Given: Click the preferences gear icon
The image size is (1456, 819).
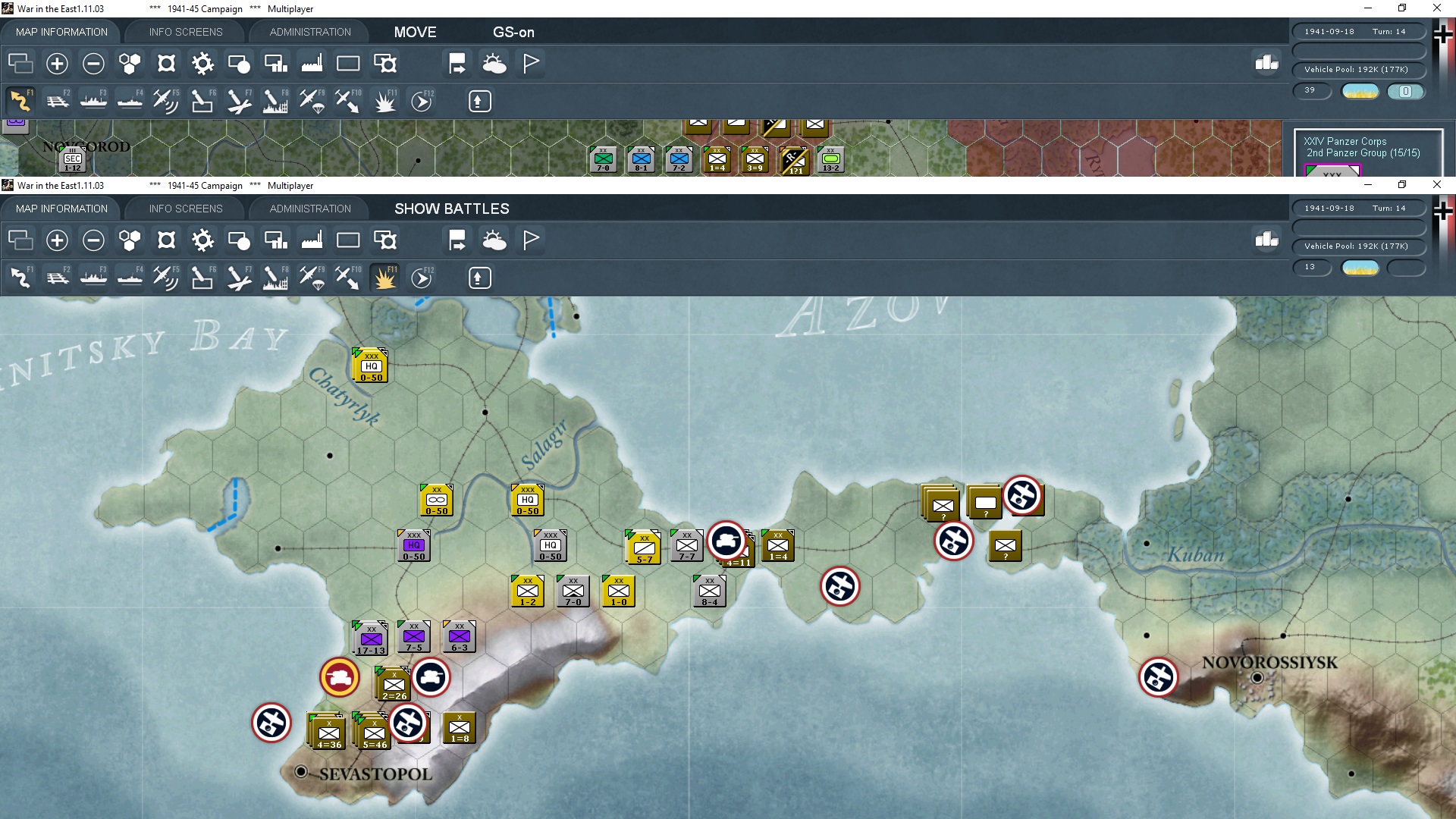Looking at the screenshot, I should 202,240.
